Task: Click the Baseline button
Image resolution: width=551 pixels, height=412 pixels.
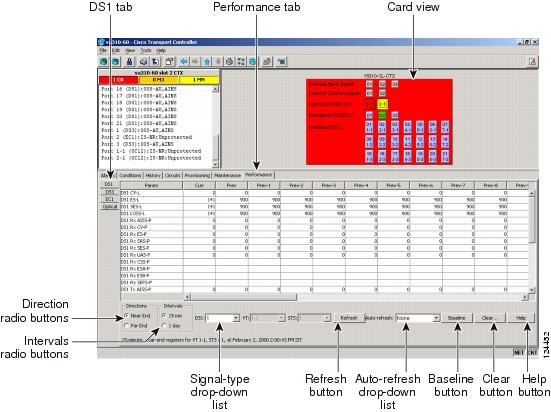Action: coord(456,318)
